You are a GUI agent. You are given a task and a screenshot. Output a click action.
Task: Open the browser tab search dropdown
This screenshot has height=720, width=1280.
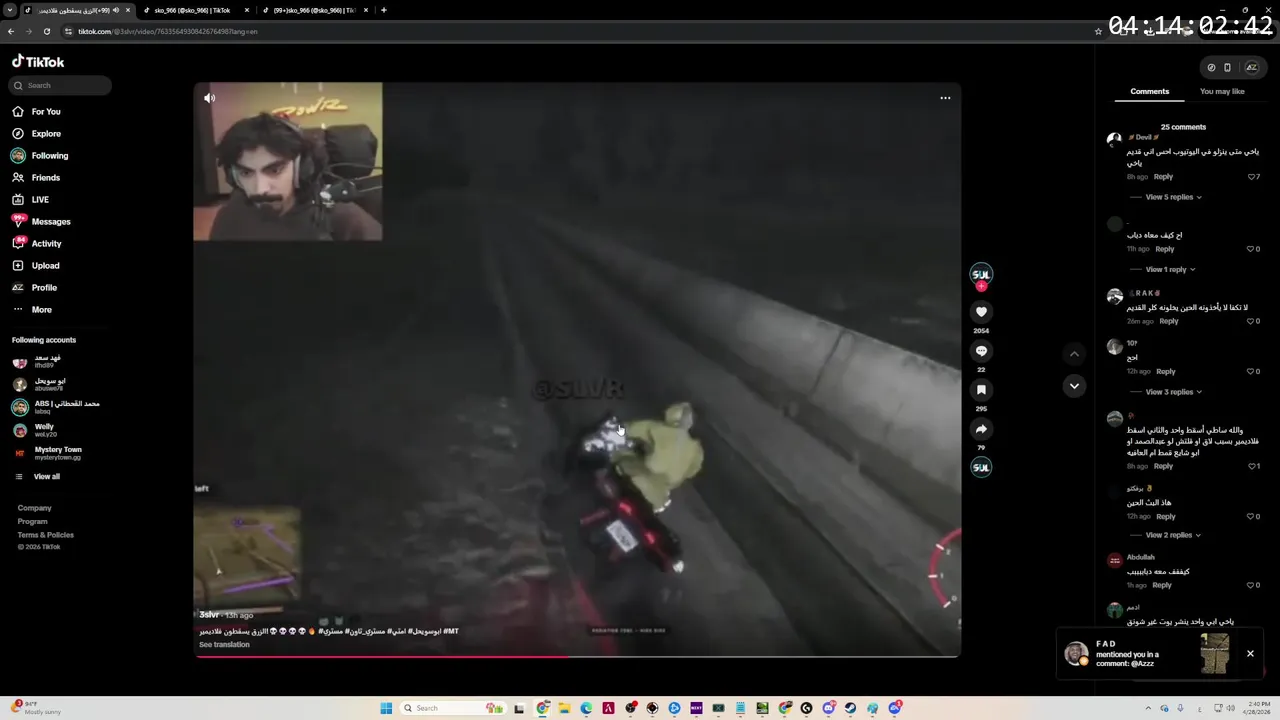9,10
